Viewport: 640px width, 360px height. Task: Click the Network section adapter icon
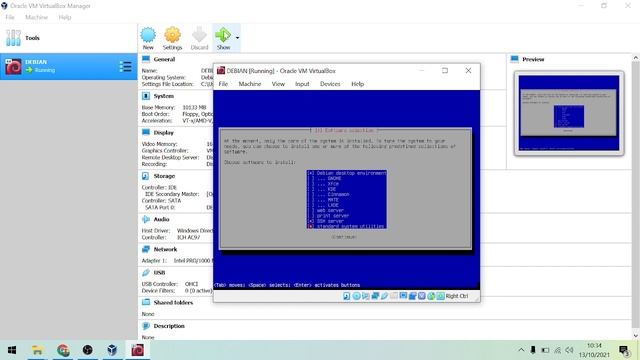coord(146,249)
